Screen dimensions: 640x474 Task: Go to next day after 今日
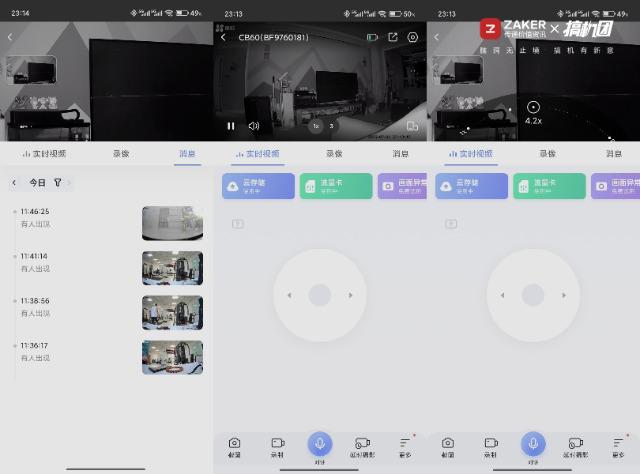click(69, 182)
